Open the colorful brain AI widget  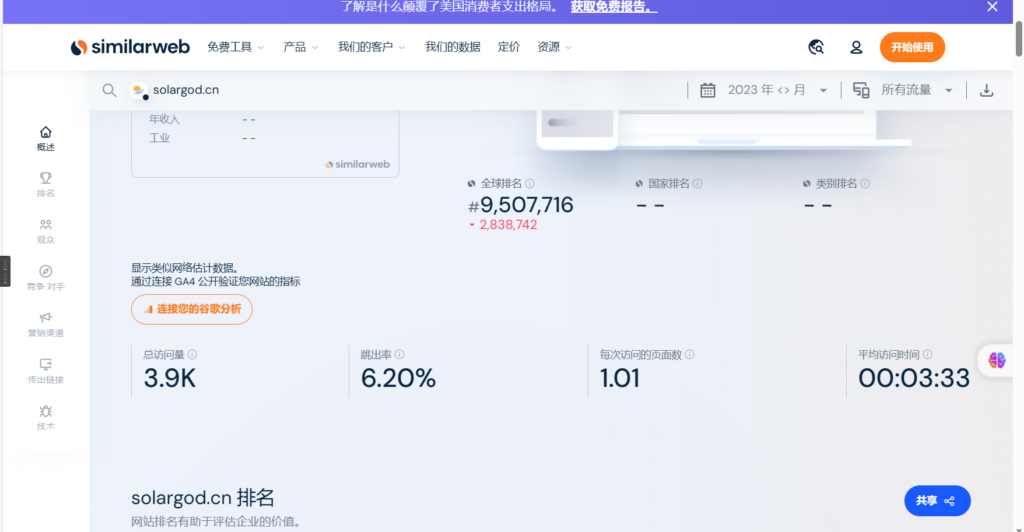997,360
